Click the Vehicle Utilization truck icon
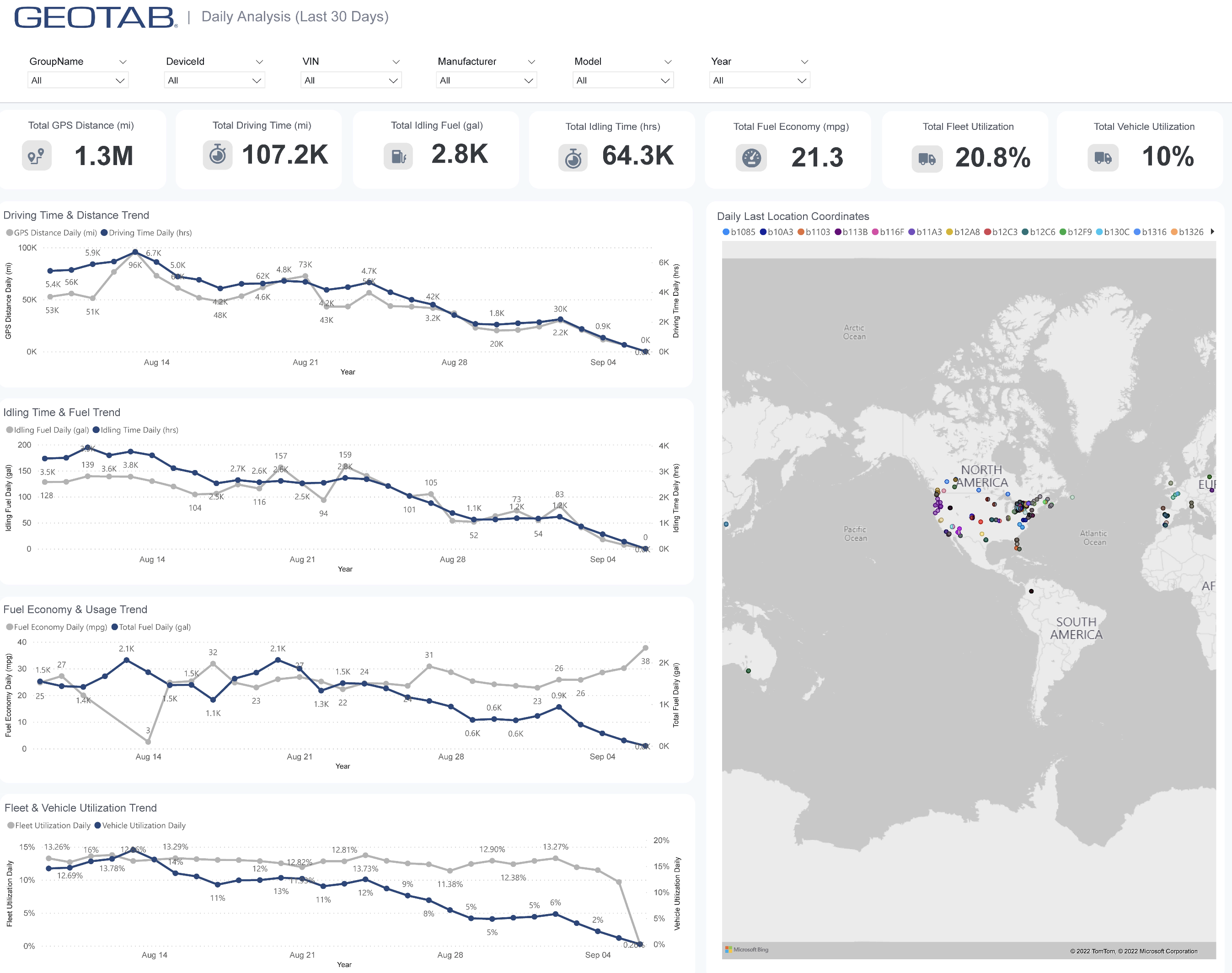The height and width of the screenshot is (973, 1232). coord(1103,158)
